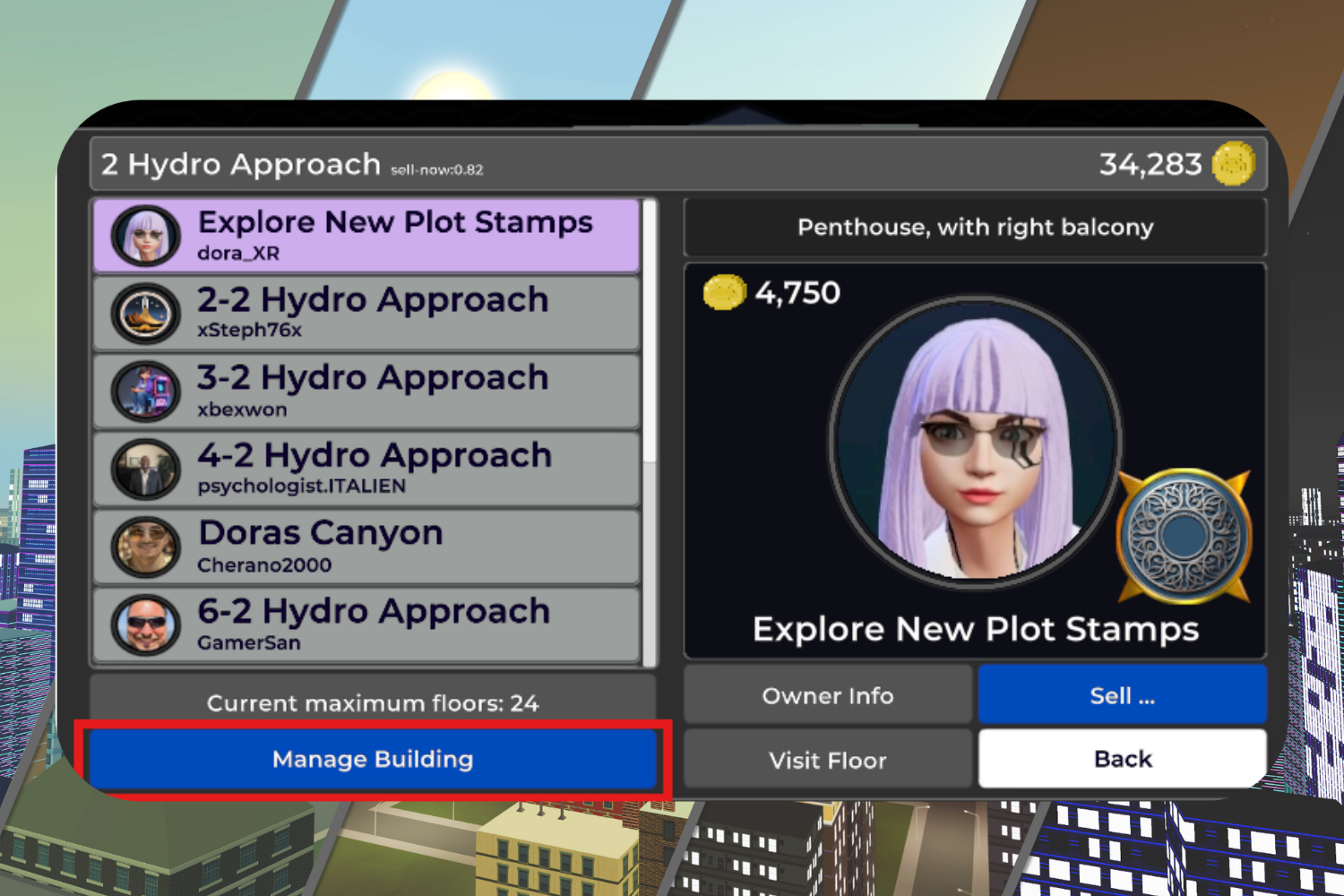Click psychologist.ITALIEN avatar icon
The width and height of the screenshot is (1344, 896).
[145, 470]
